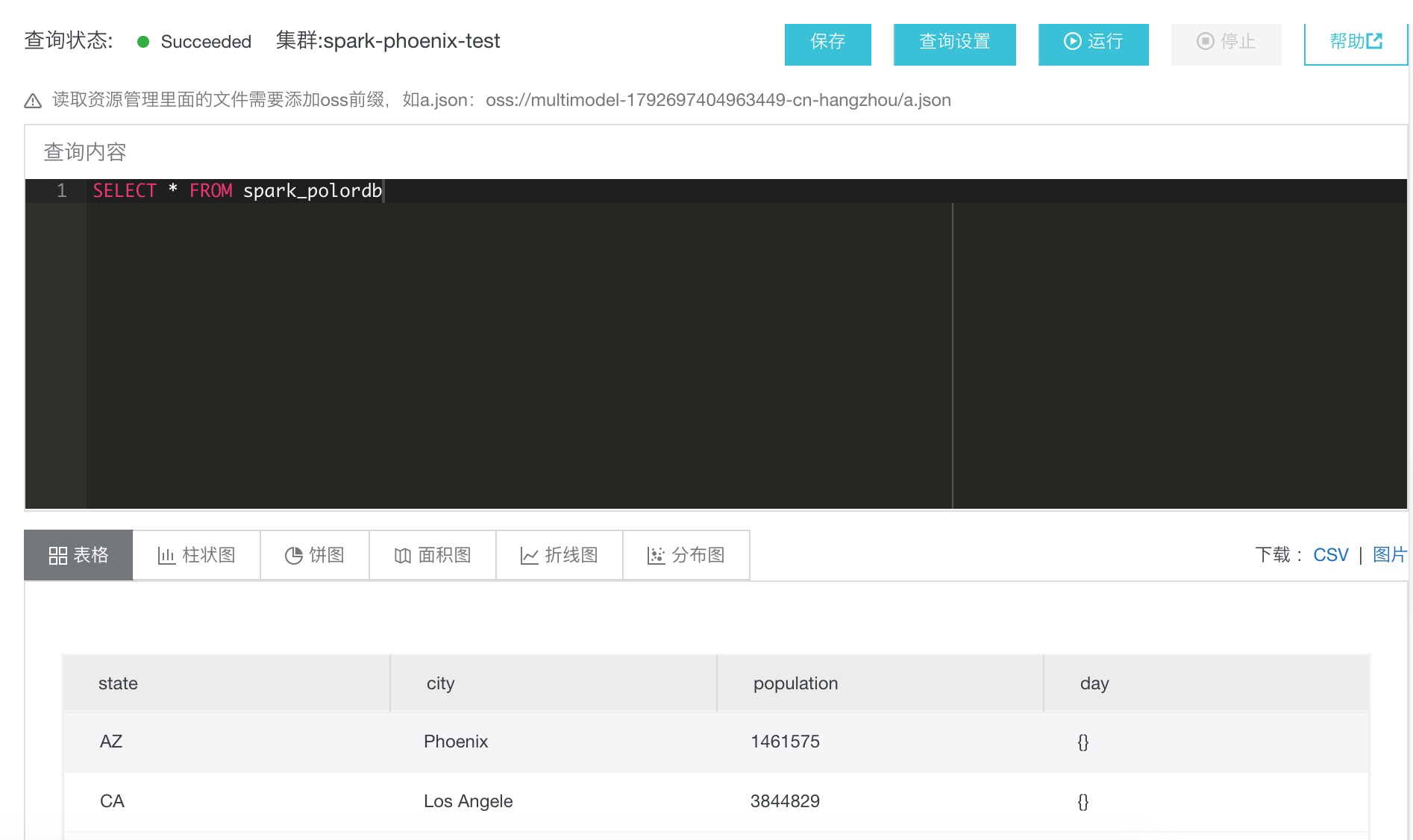
Task: Select the pie chart (饼图) icon
Action: click(x=294, y=555)
